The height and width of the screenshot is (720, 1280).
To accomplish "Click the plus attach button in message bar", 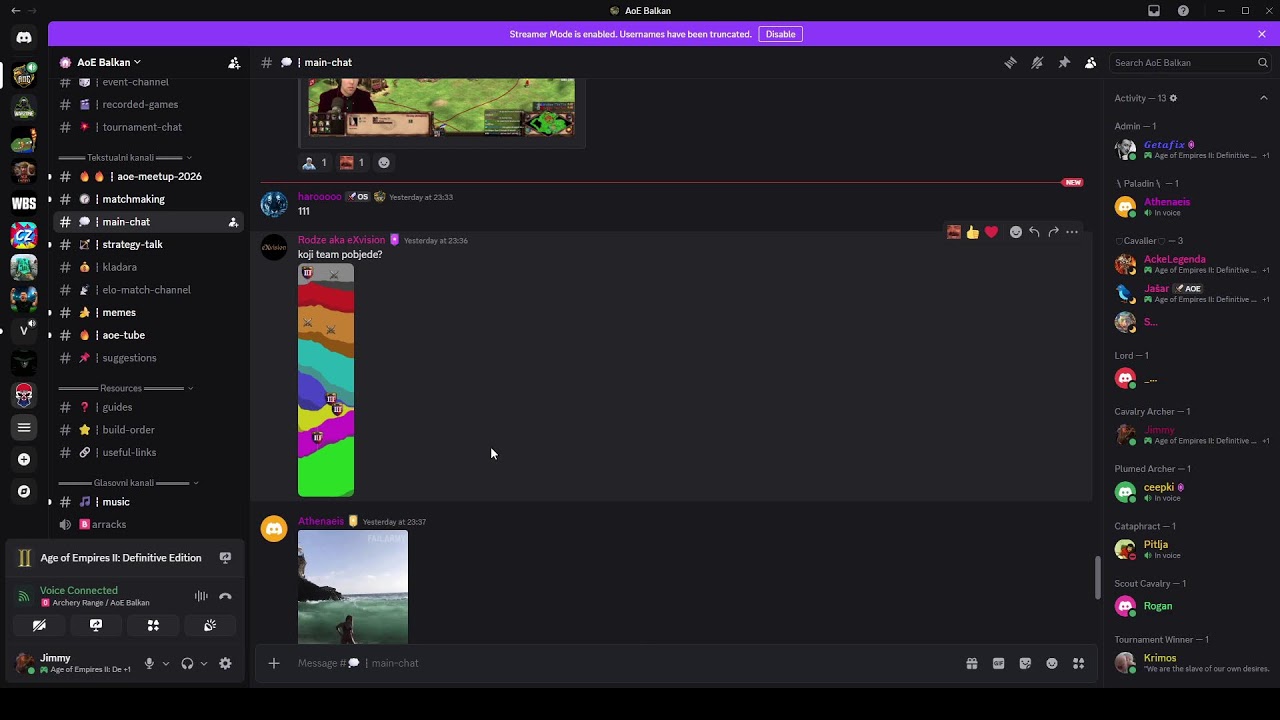I will tap(273, 663).
